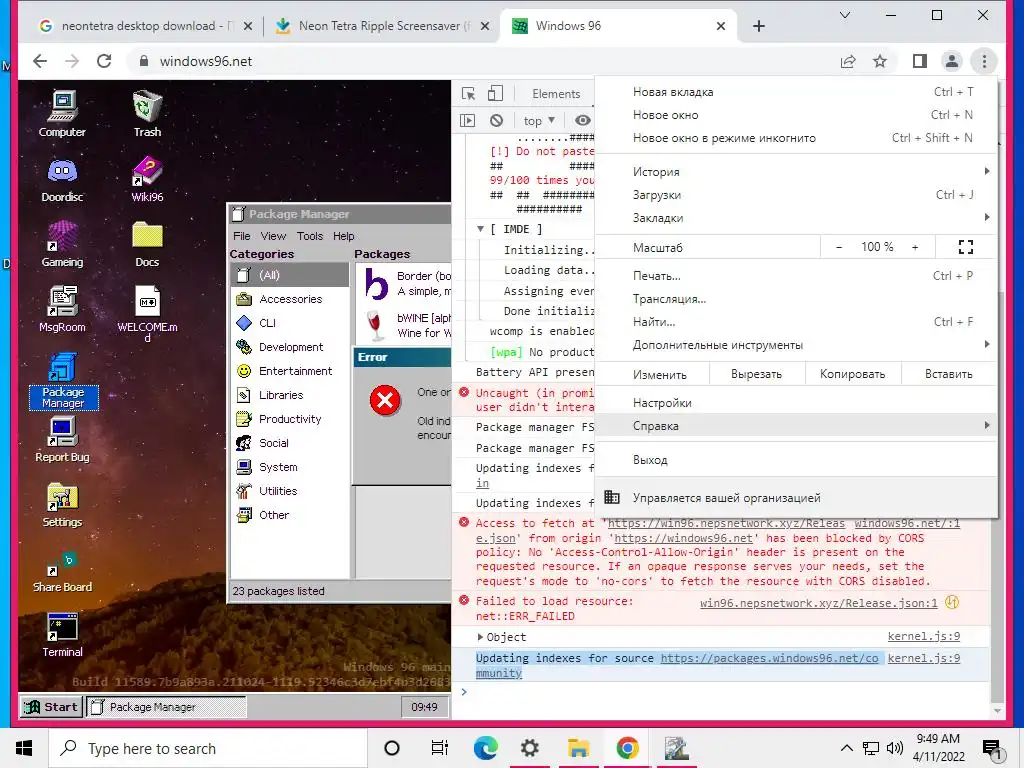Launch the Share Board desktop shortcut
Viewport: 1024px width, 768px height.
click(x=62, y=571)
